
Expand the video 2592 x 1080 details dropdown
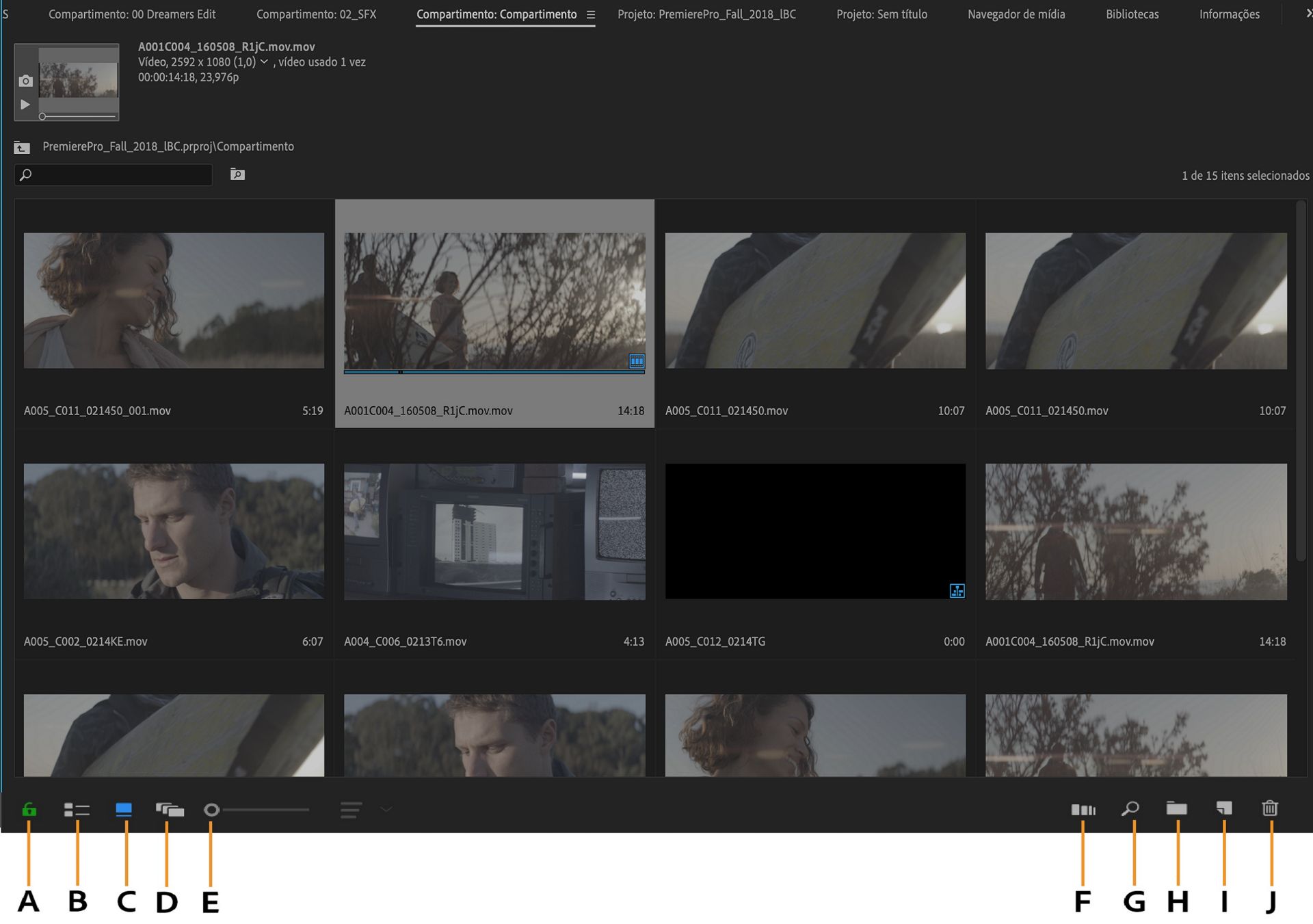click(264, 62)
